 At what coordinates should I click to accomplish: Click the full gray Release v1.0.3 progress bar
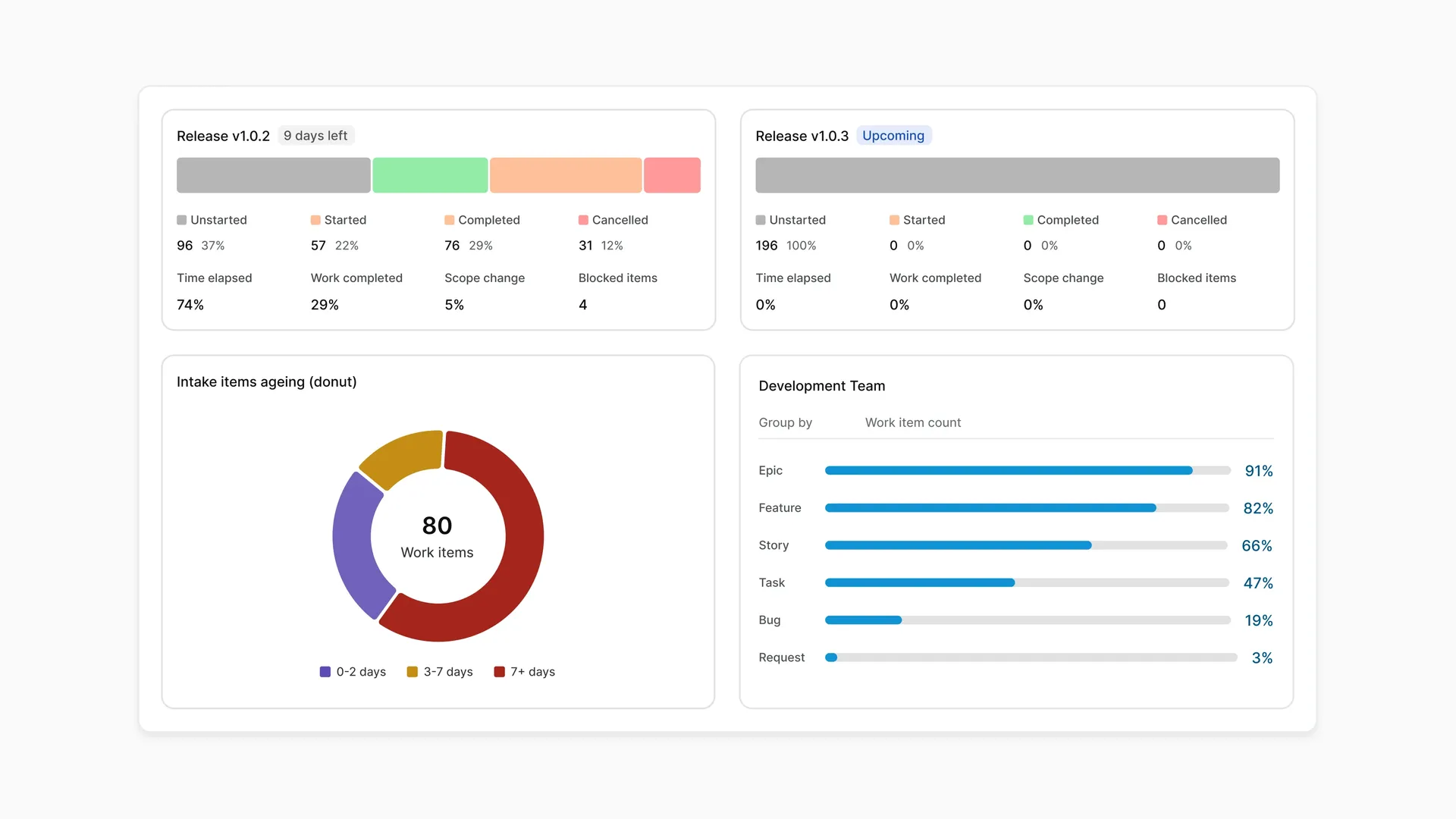coord(1018,175)
